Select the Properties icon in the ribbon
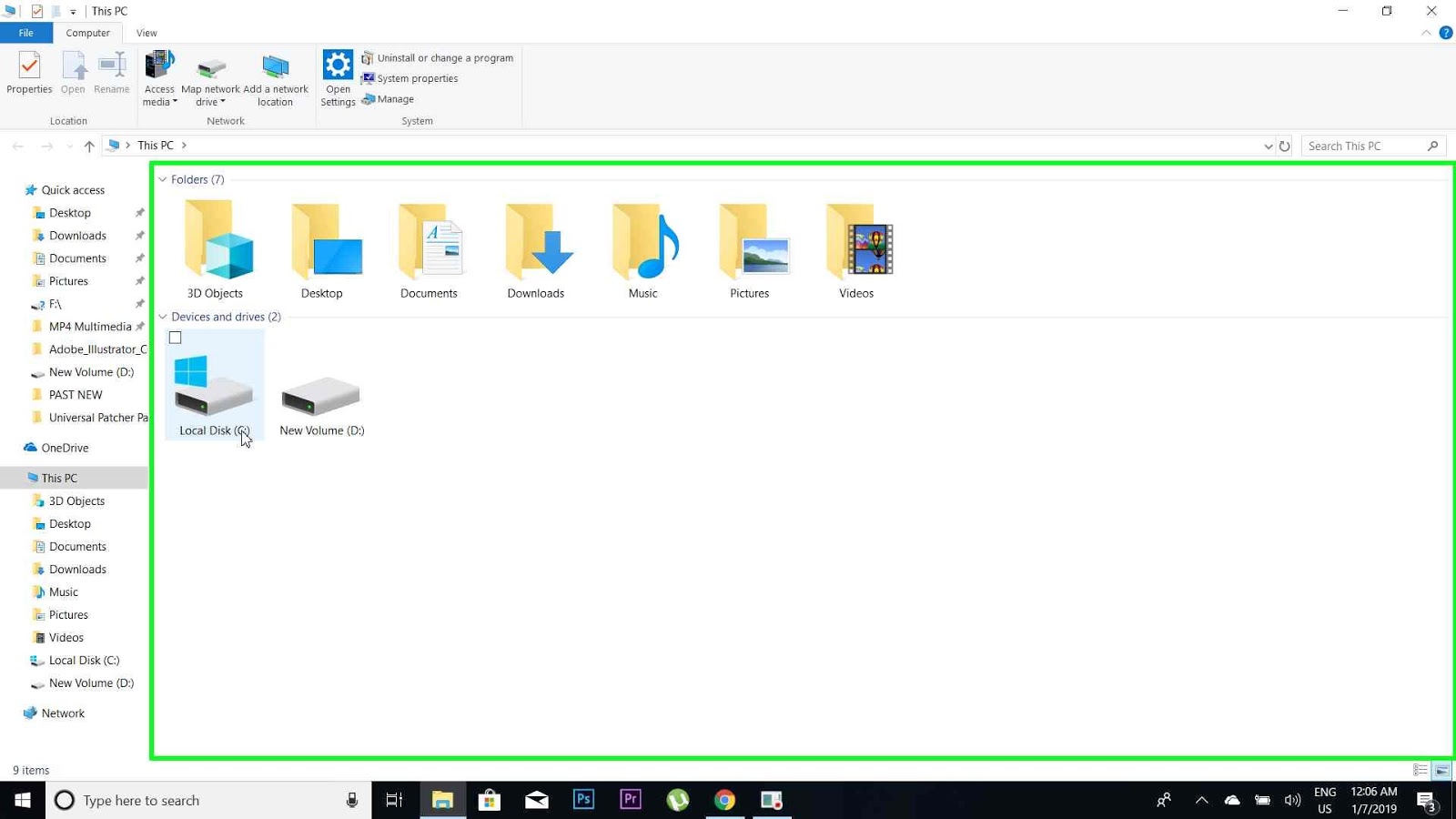 click(29, 73)
